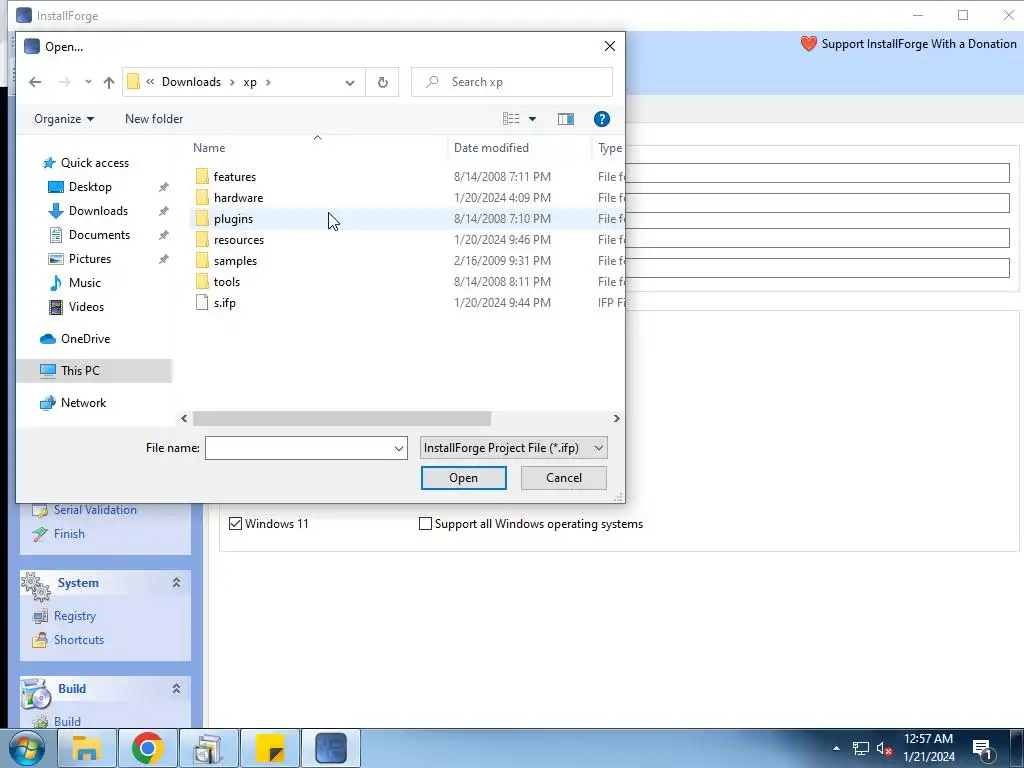Open File Explorer from the taskbar

click(87, 748)
